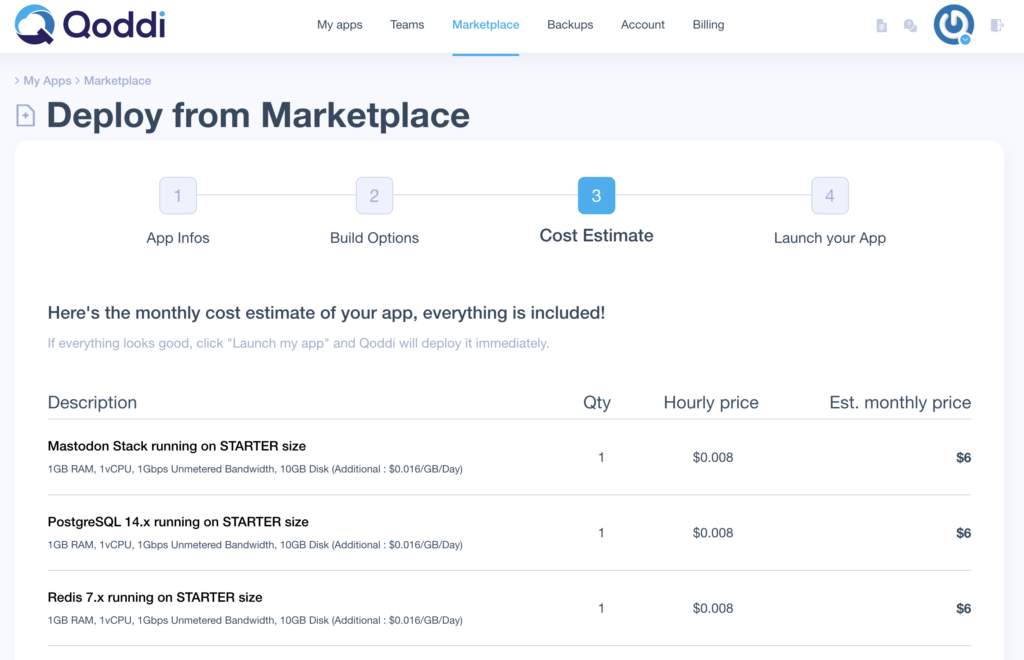
Task: Open the help chat bubbles icon
Action: 910,25
